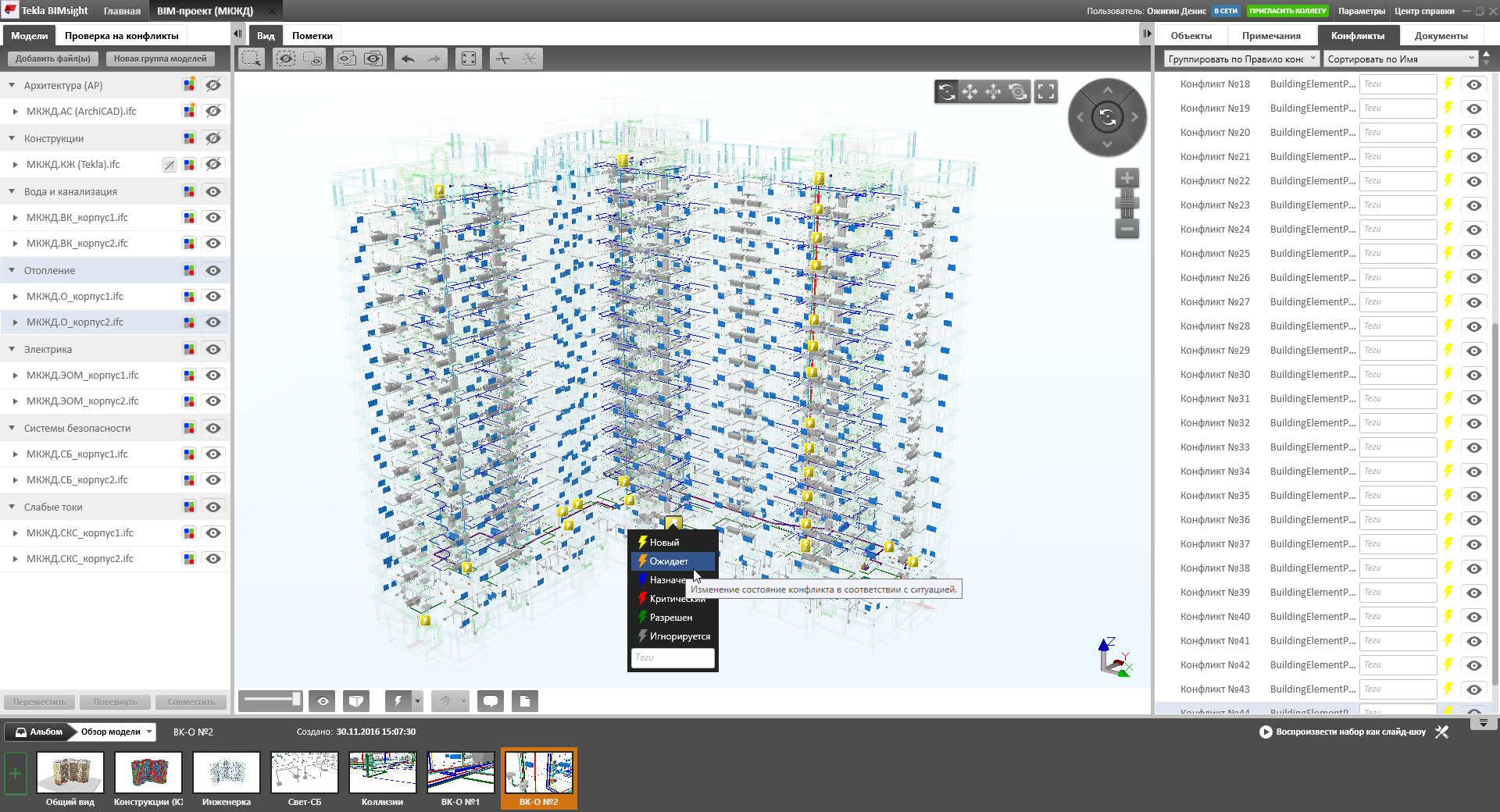Click the hide selected objects icon
Image resolution: width=1500 pixels, height=812 pixels.
[x=286, y=59]
